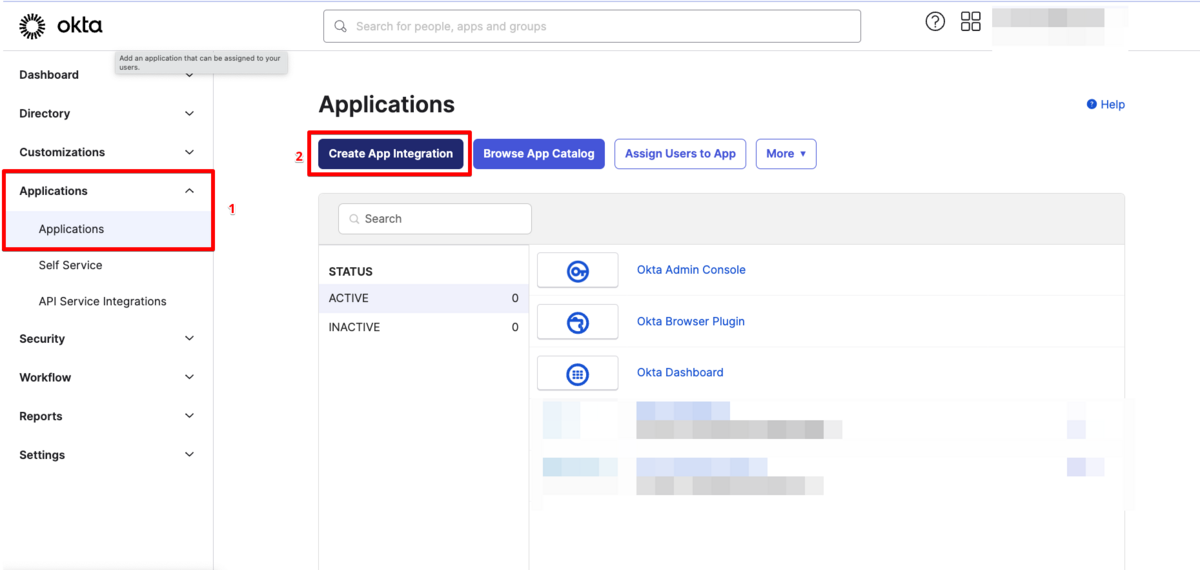Click the Applications page heading
Viewport: 1200px width, 570px height.
click(386, 104)
